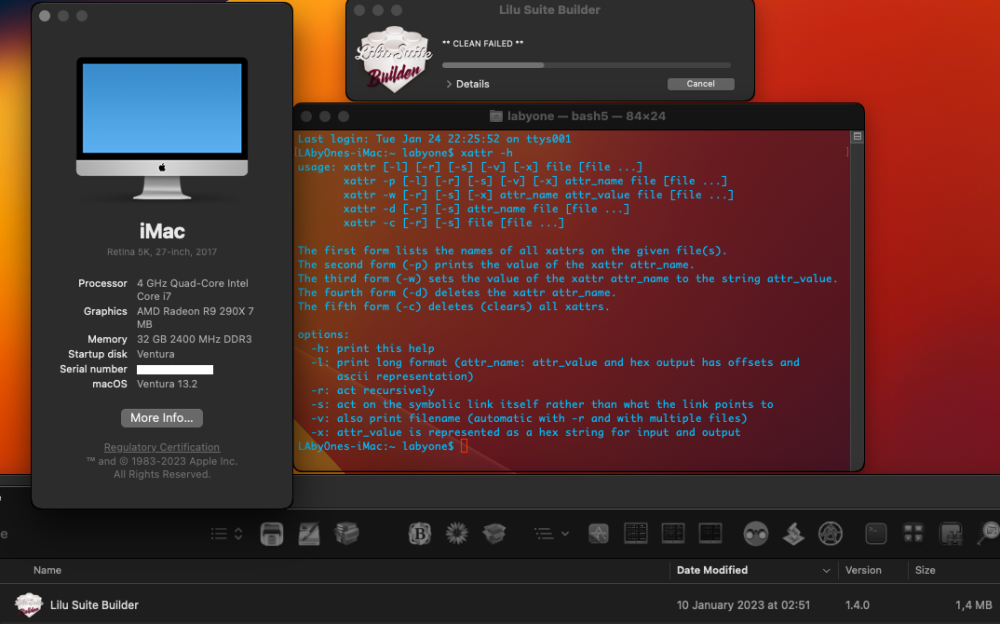Click the 'iMac' heading in About This Mac
Viewport: 1000px width, 624px height.
pos(162,230)
